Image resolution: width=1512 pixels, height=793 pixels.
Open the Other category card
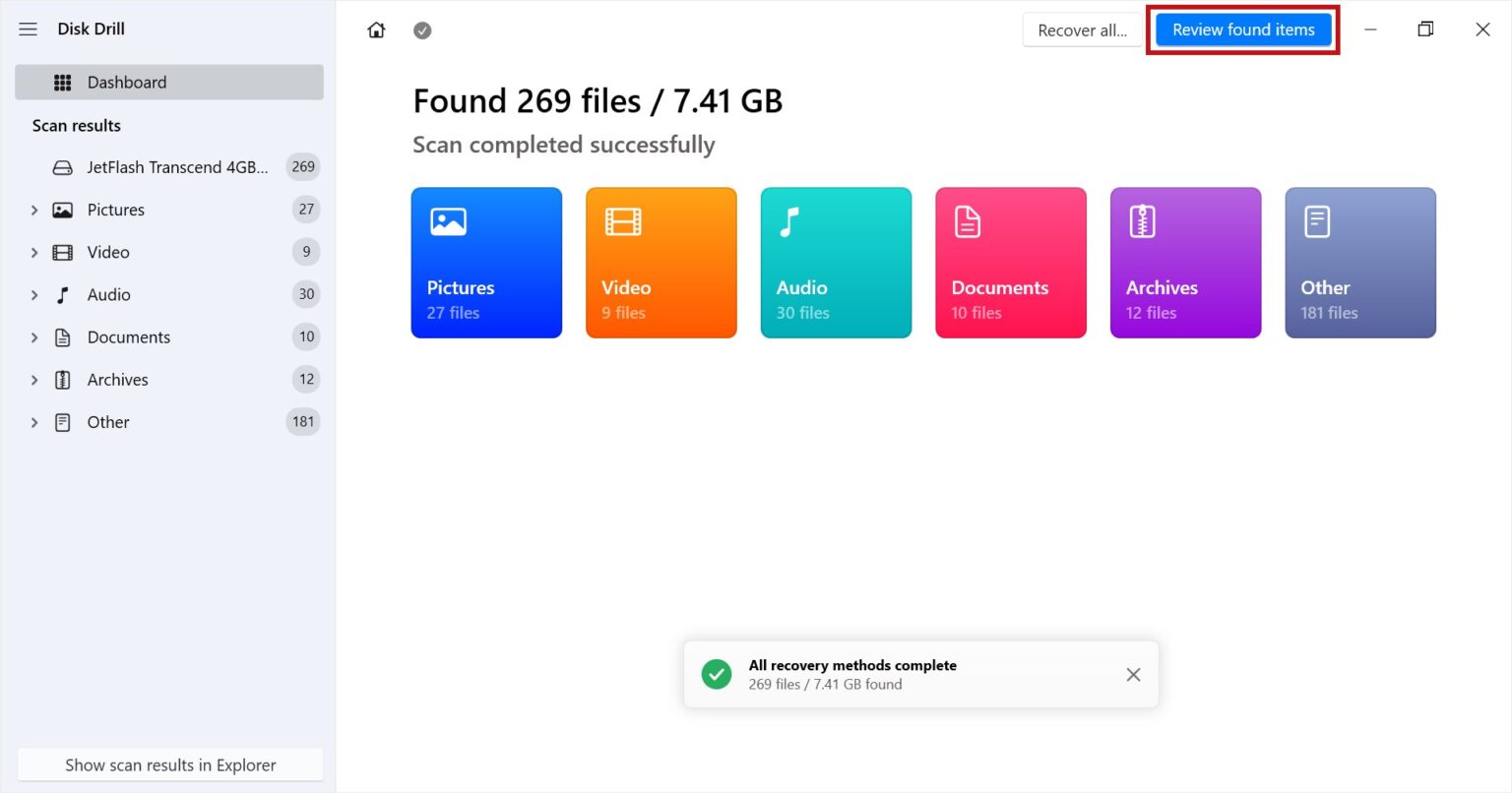(x=1360, y=263)
